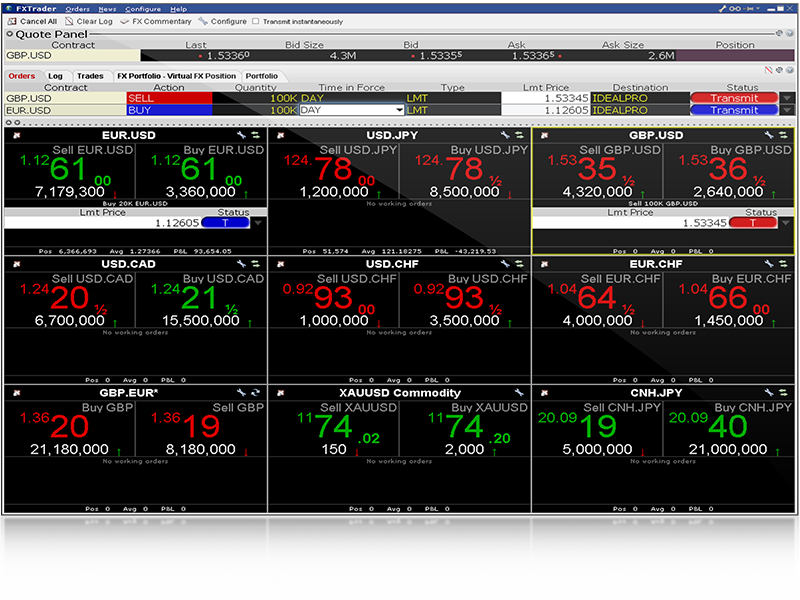Click the swap icon in EUR.CHF cell
The width and height of the screenshot is (800, 600).
(x=783, y=264)
